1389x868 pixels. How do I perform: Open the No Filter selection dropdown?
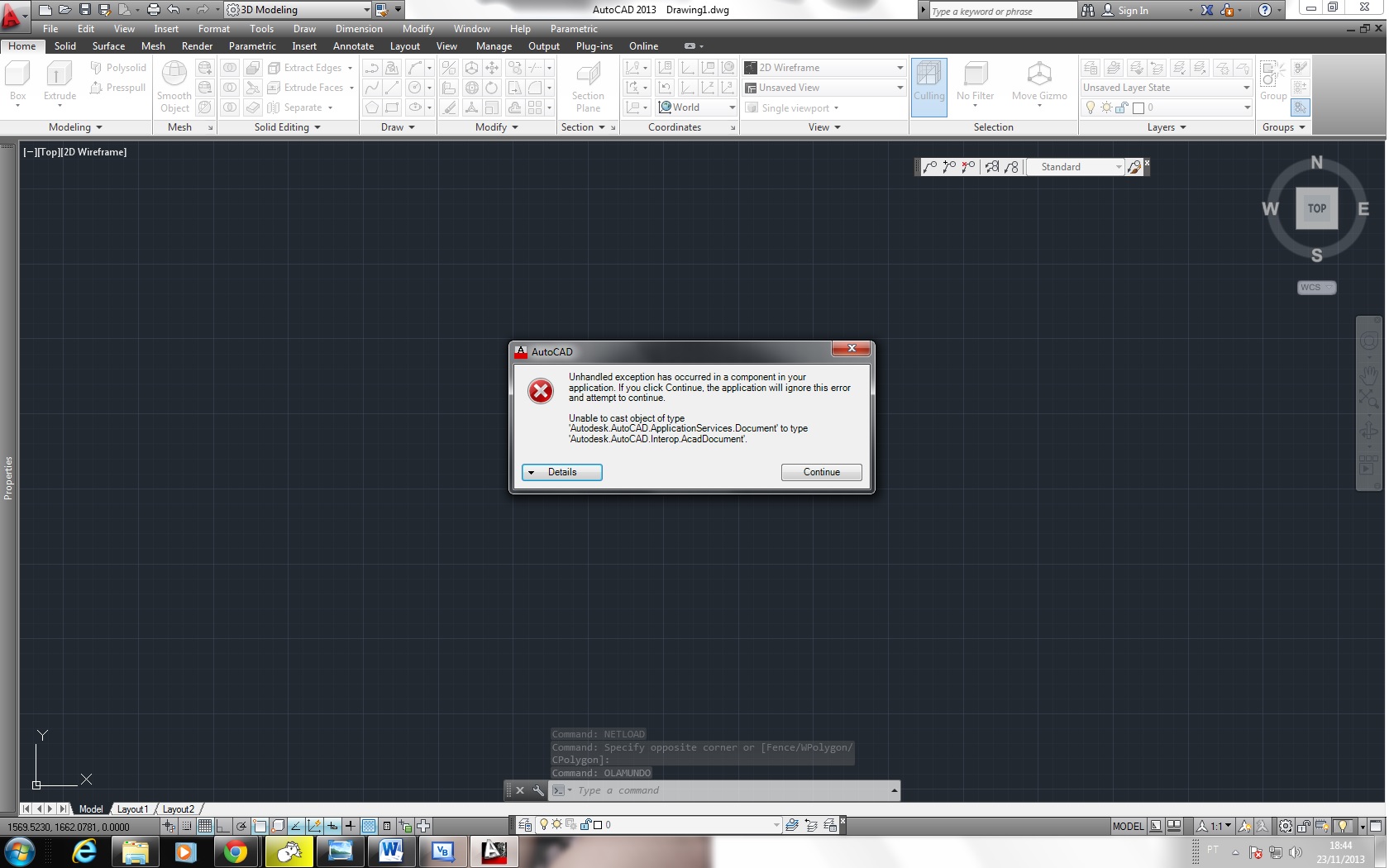tap(975, 83)
